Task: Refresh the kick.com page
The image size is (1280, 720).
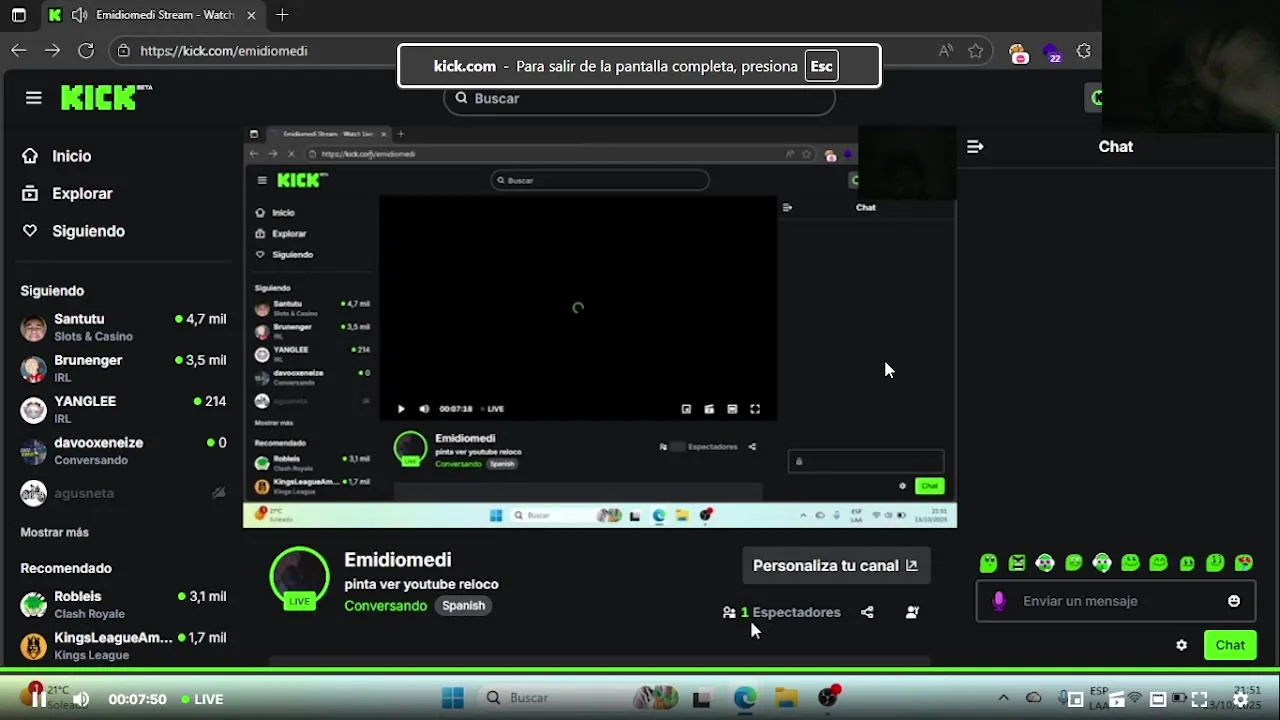Action: [x=86, y=50]
